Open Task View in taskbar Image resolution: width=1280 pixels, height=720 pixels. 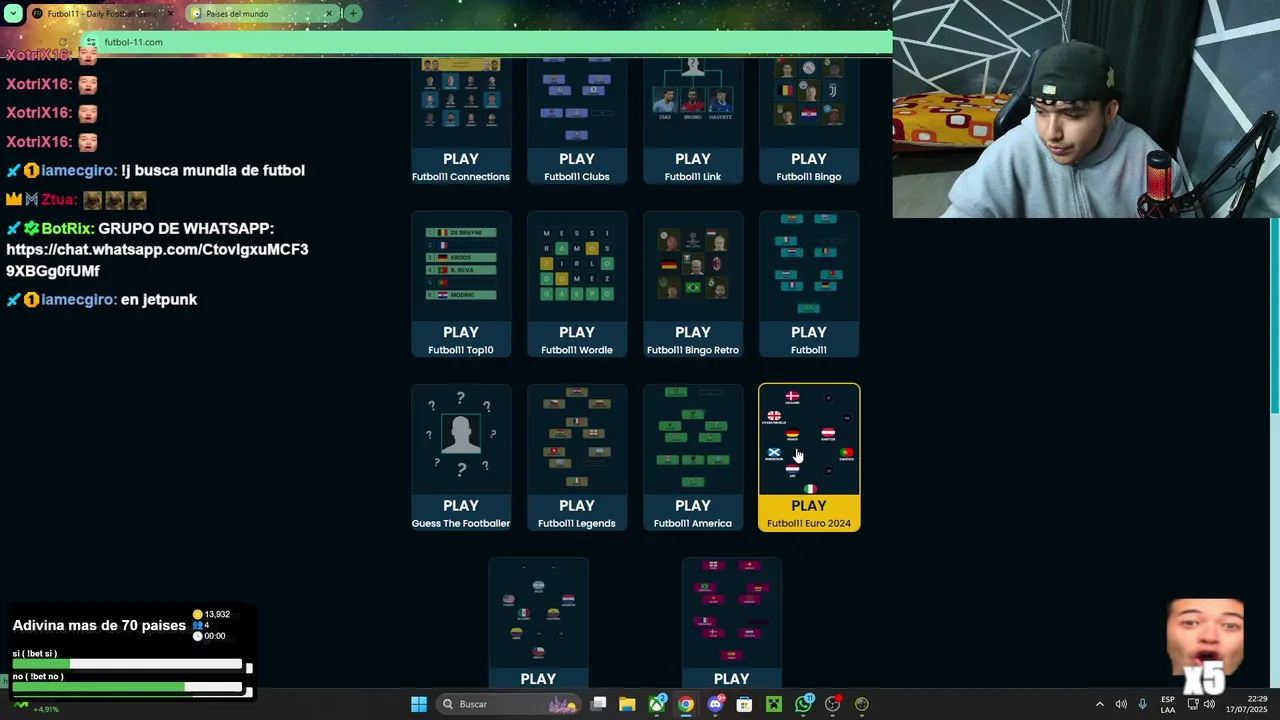(599, 704)
